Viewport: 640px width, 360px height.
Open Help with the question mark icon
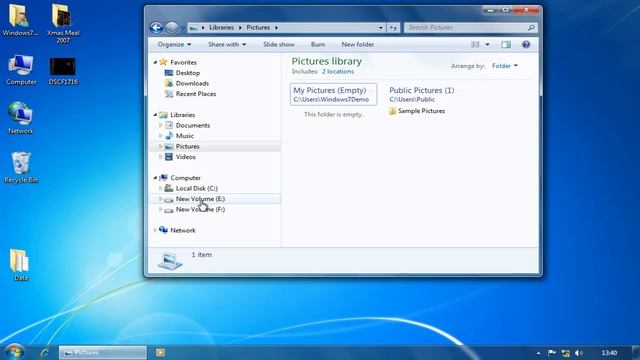(x=526, y=44)
